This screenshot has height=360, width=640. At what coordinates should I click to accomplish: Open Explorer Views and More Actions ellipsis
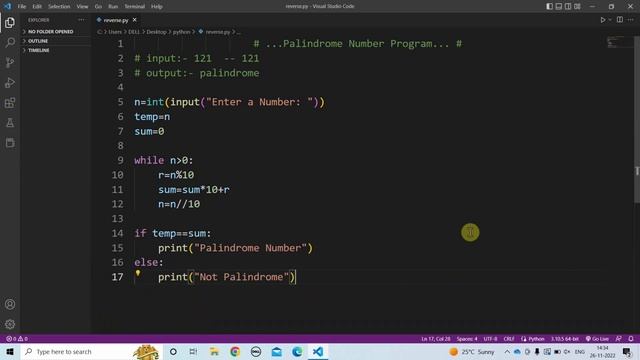[82, 20]
